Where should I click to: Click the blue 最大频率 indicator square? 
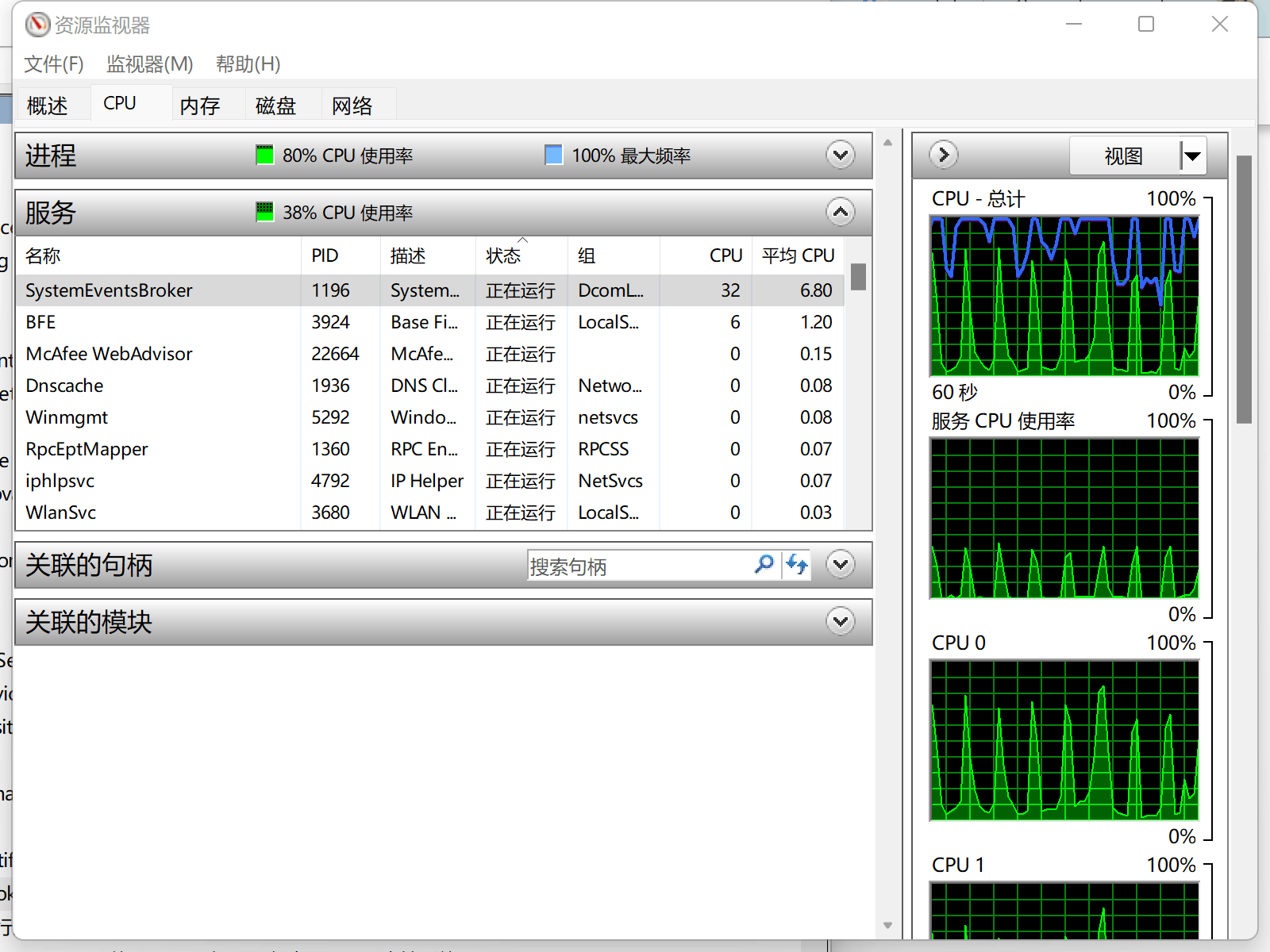(x=553, y=155)
